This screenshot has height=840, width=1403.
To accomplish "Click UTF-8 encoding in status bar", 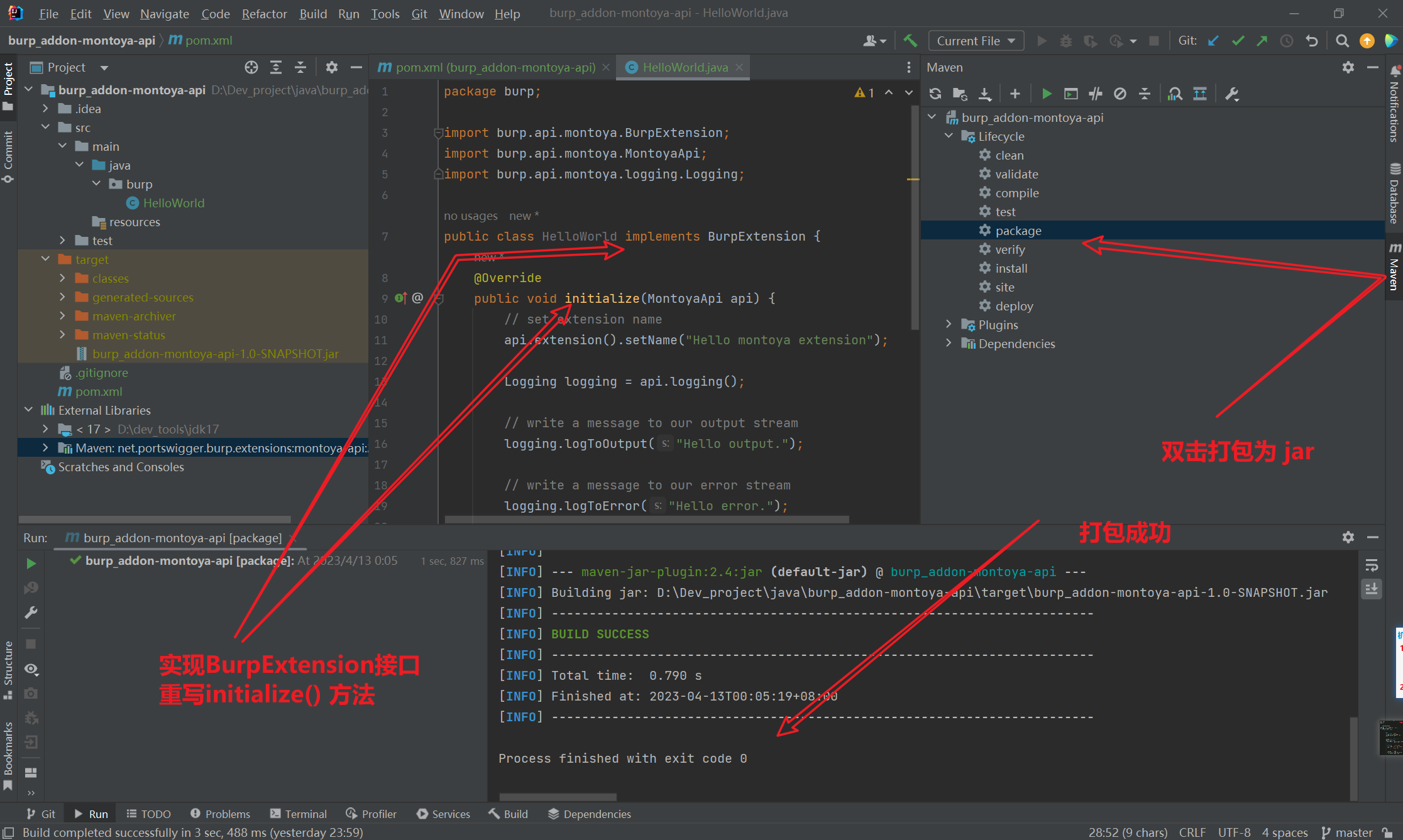I will [1234, 832].
